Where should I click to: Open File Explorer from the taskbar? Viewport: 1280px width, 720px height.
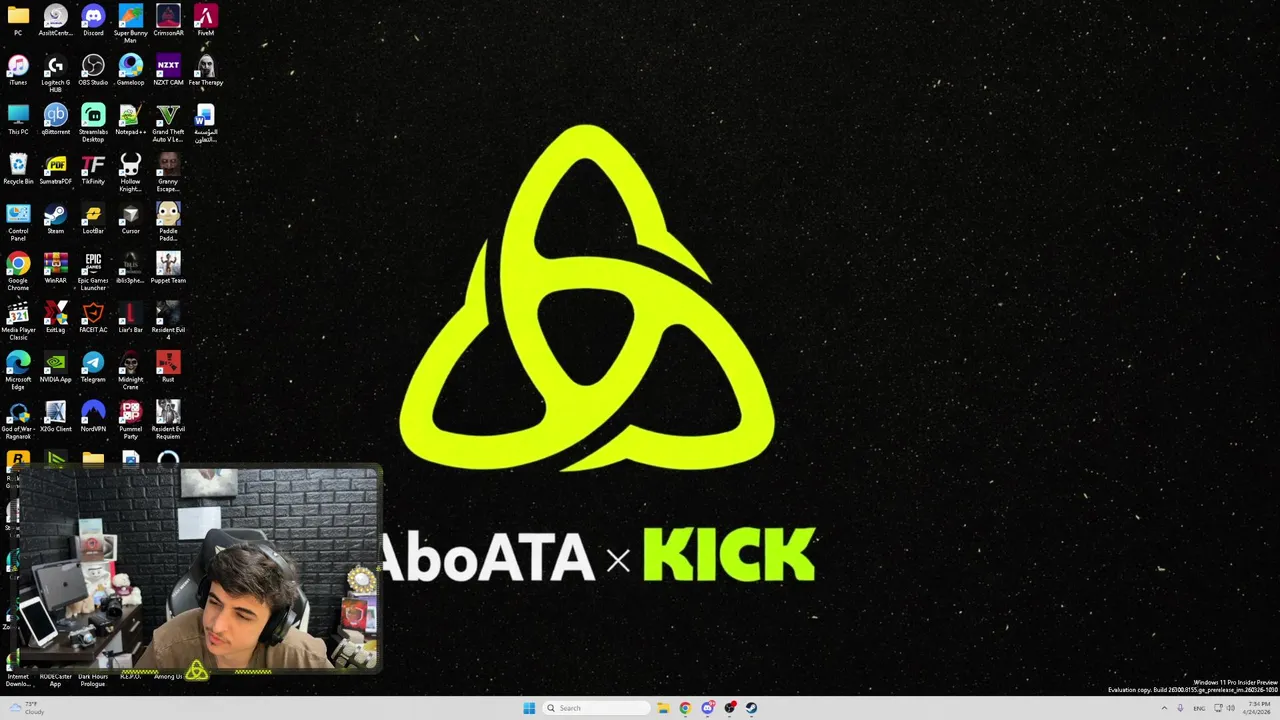(x=663, y=708)
